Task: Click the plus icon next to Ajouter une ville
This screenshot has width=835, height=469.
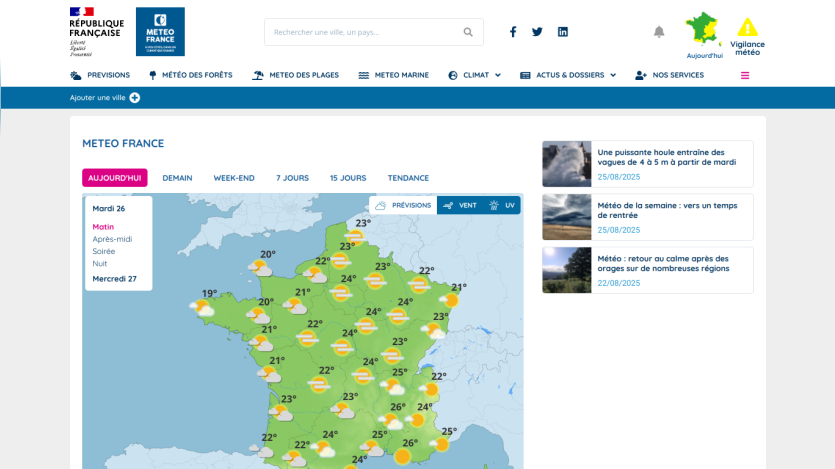Action: [135, 98]
